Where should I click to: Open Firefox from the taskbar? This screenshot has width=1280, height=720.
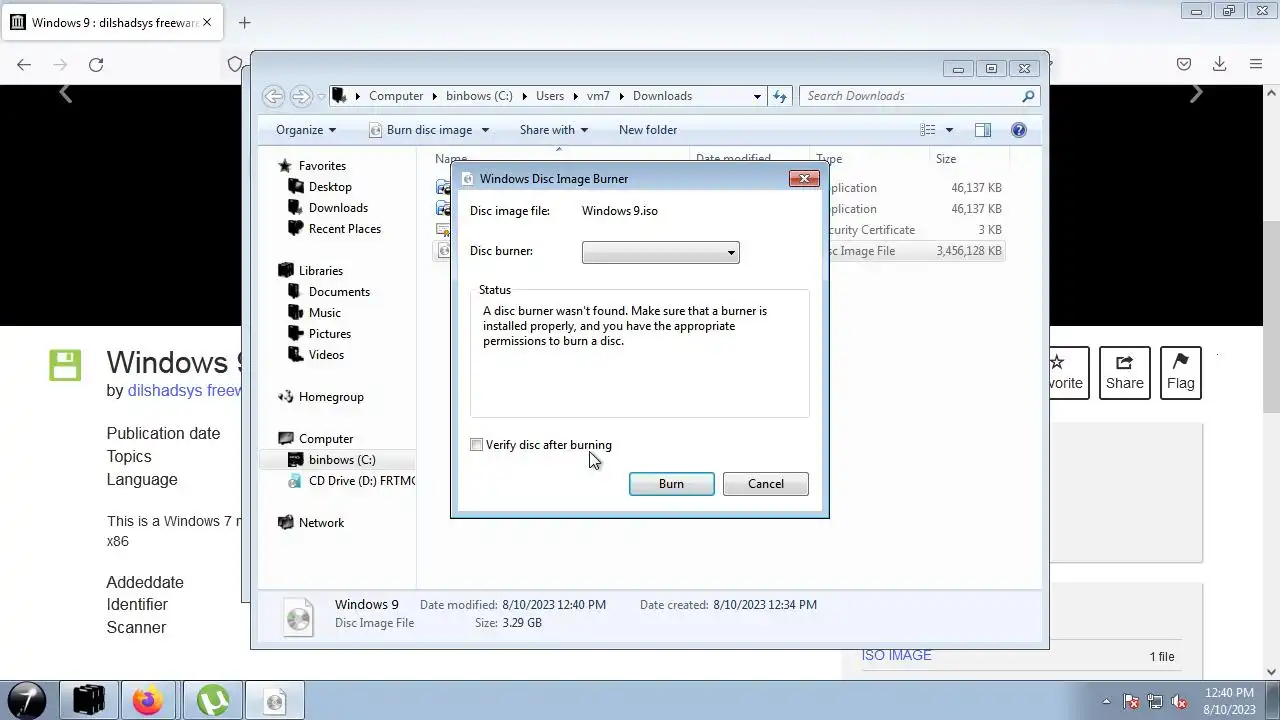pyautogui.click(x=148, y=701)
